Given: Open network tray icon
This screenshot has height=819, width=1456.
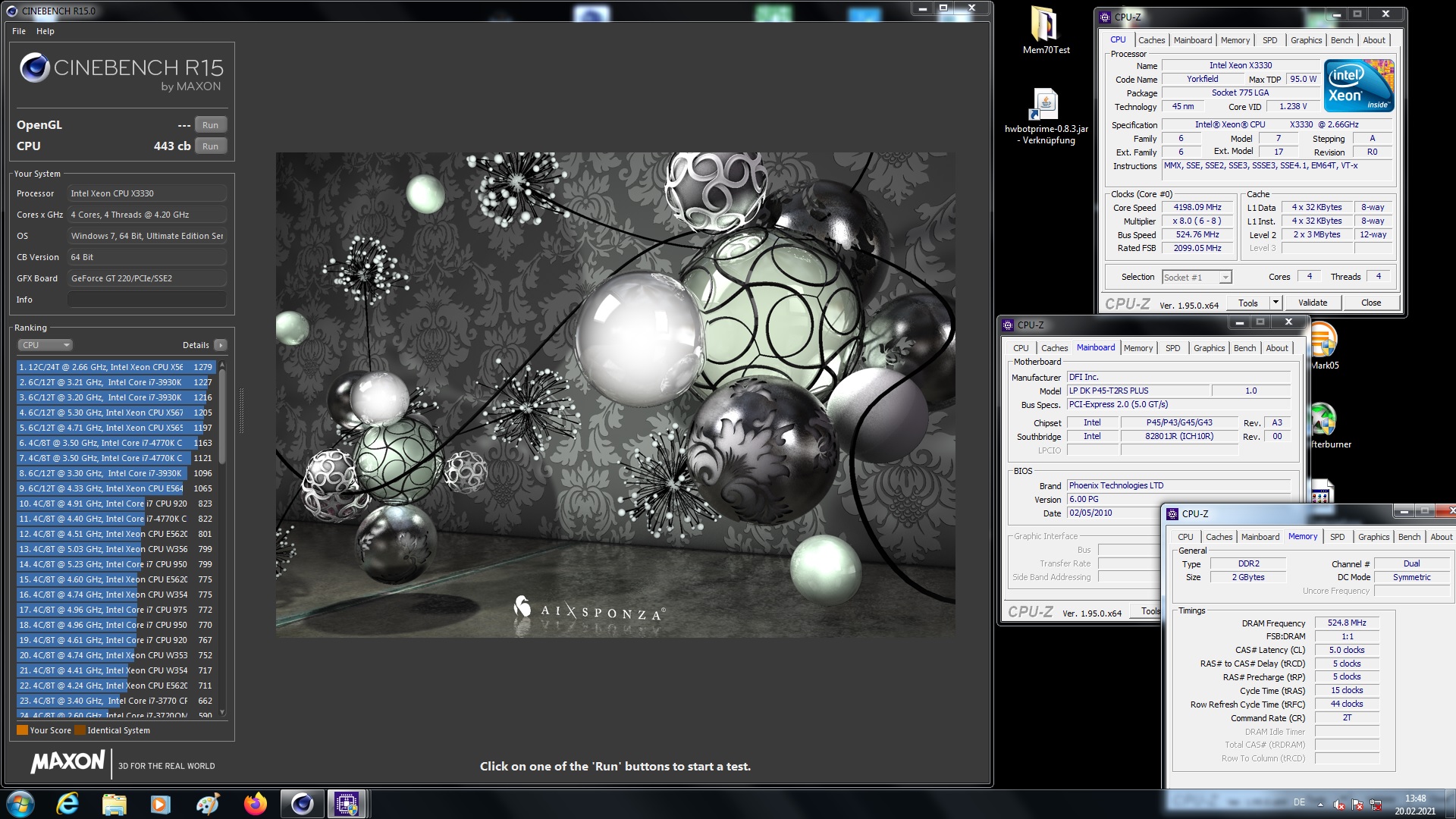Looking at the screenshot, I should pos(1376,805).
